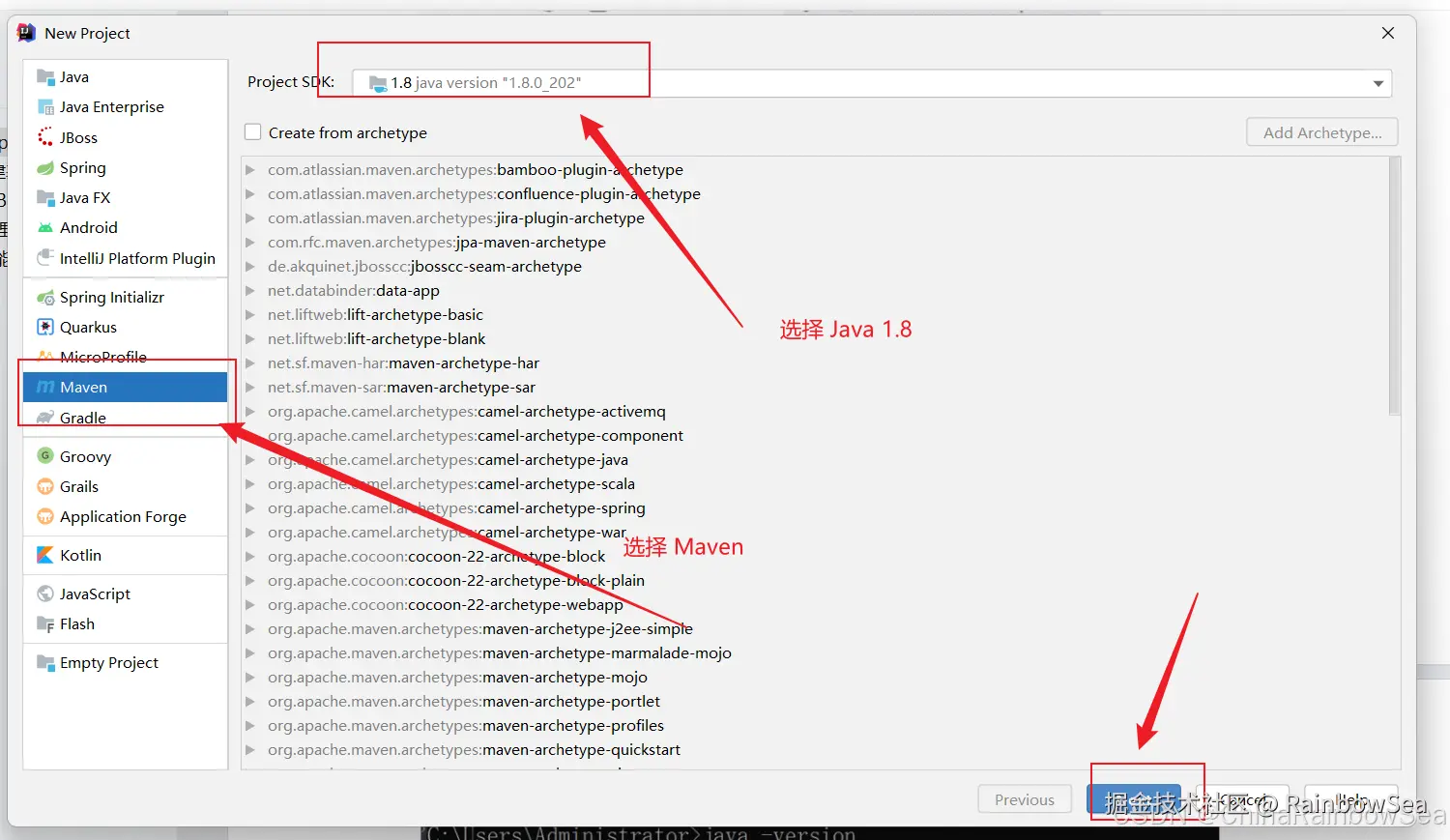Viewport: 1450px width, 840px height.
Task: Select maven-archetype-marmalade-mojo row
Action: (x=817, y=653)
